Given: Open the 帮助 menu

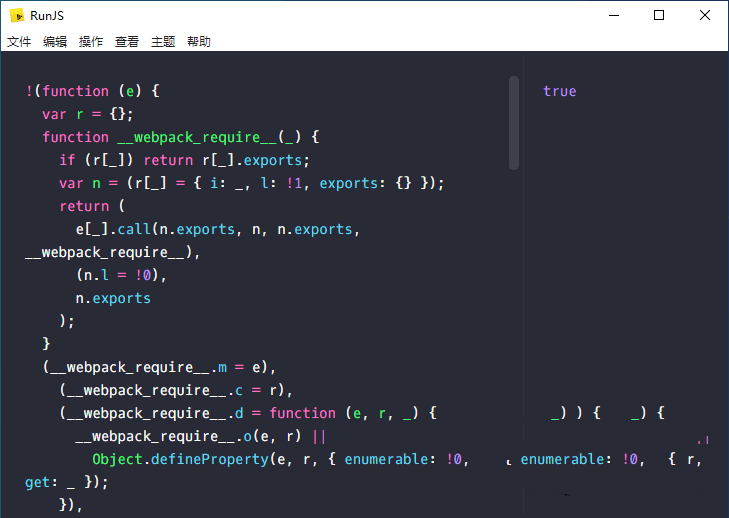Looking at the screenshot, I should 199,42.
